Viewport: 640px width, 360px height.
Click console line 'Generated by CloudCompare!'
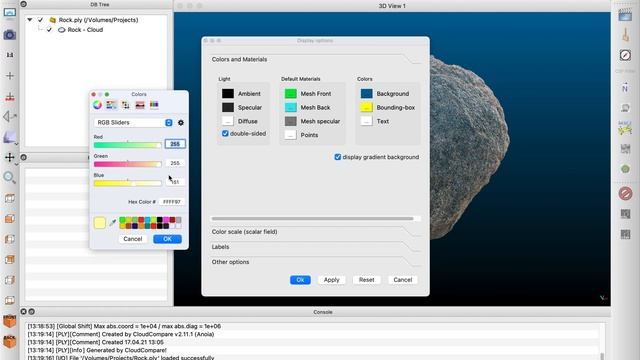97,350
